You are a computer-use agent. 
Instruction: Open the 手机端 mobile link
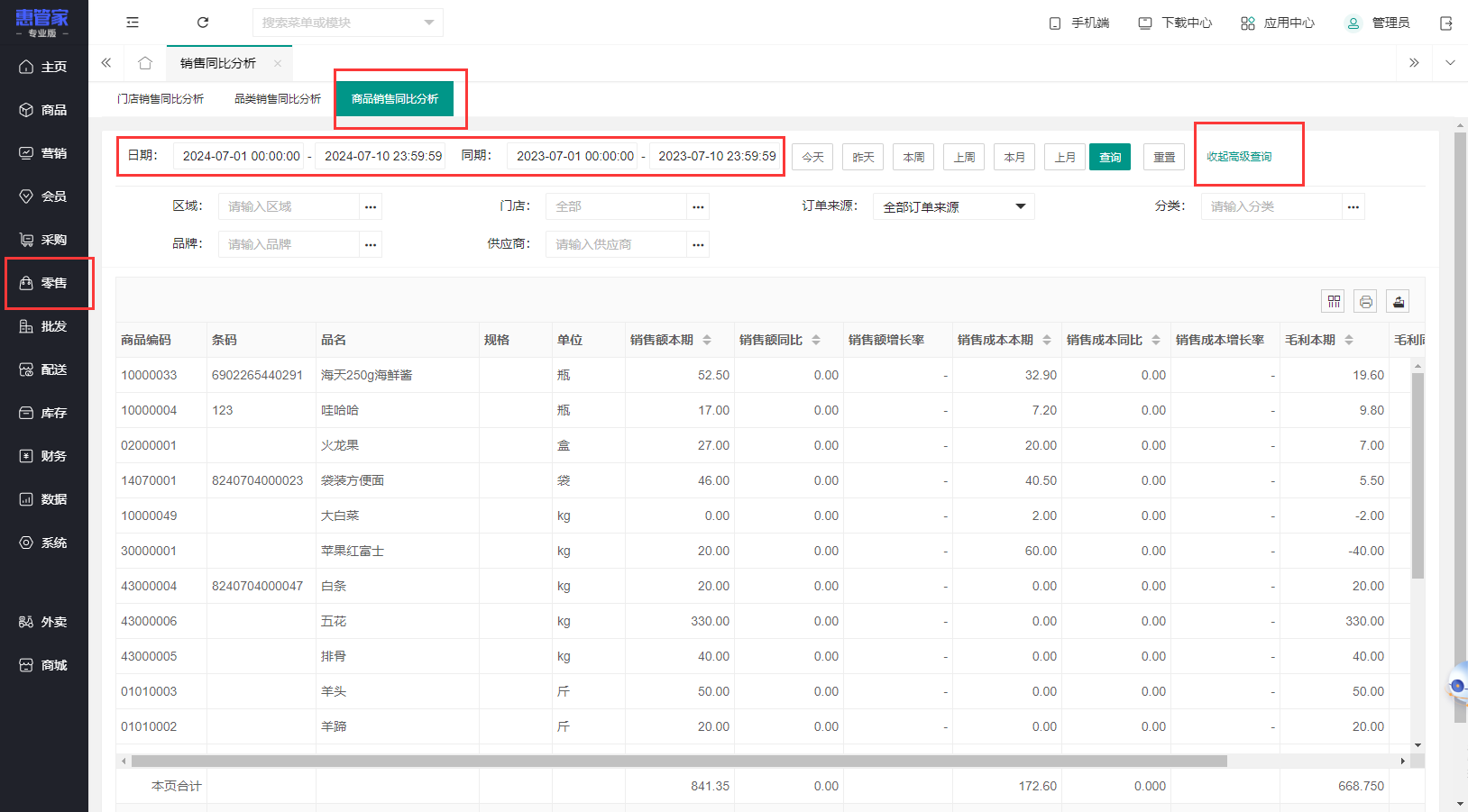point(1078,23)
